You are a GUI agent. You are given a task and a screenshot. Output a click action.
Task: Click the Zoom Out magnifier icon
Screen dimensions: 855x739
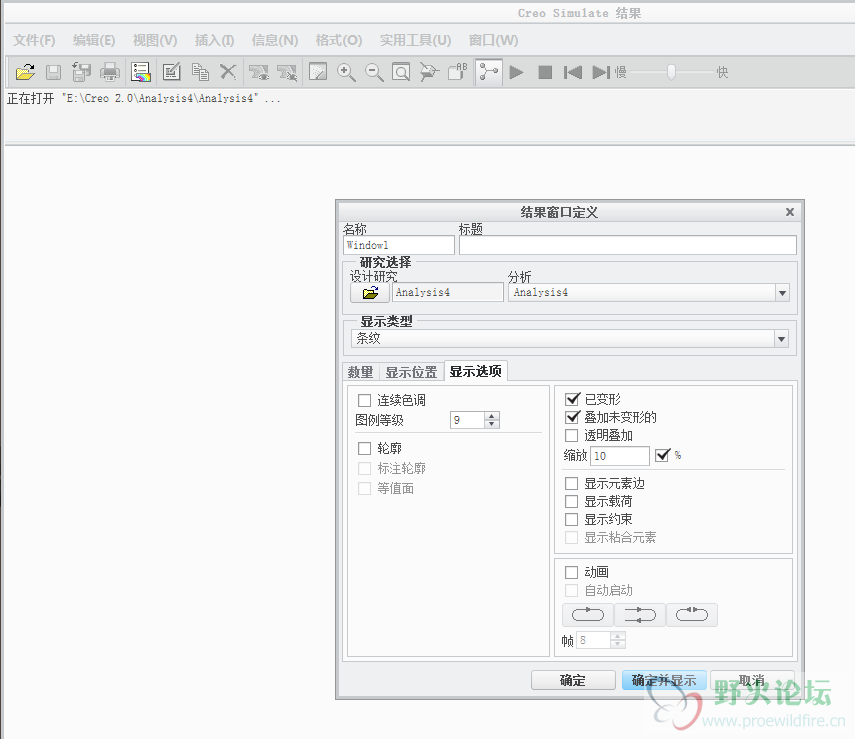374,72
